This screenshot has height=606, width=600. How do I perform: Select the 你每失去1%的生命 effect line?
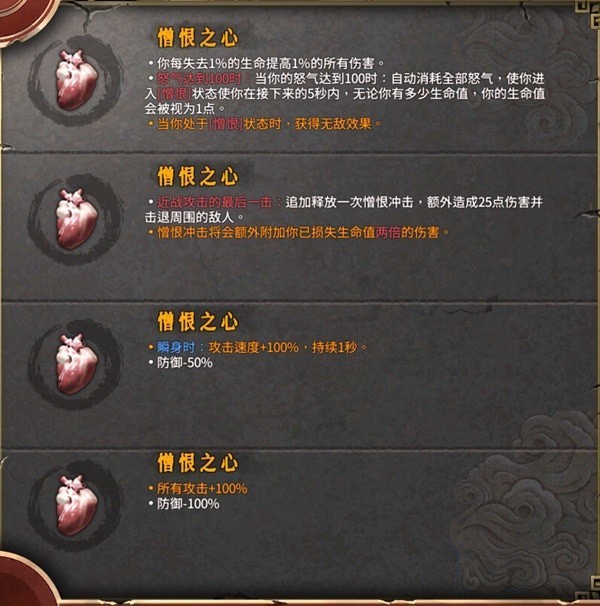pos(267,63)
